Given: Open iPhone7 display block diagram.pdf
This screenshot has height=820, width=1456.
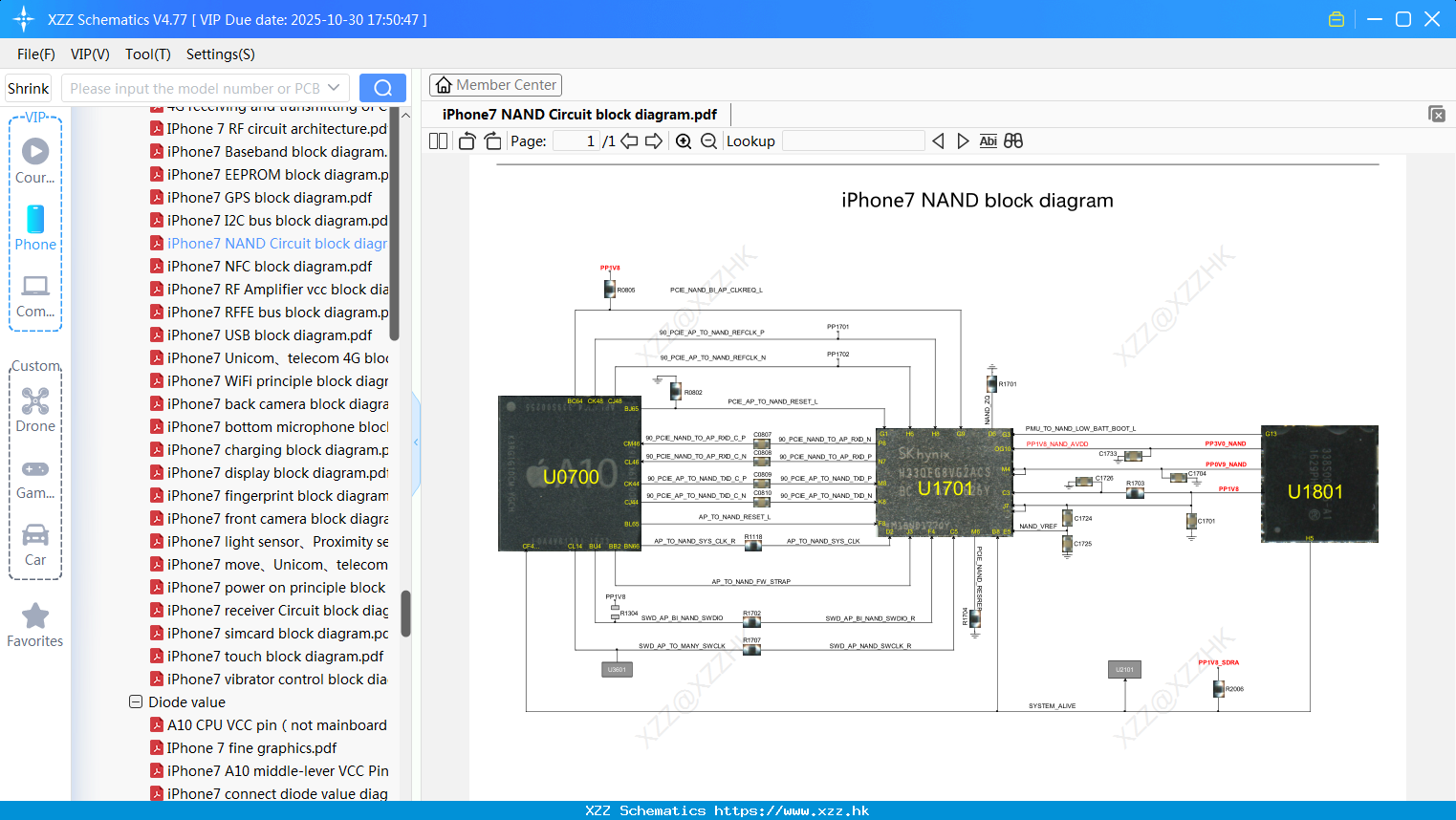Looking at the screenshot, I should click(269, 473).
